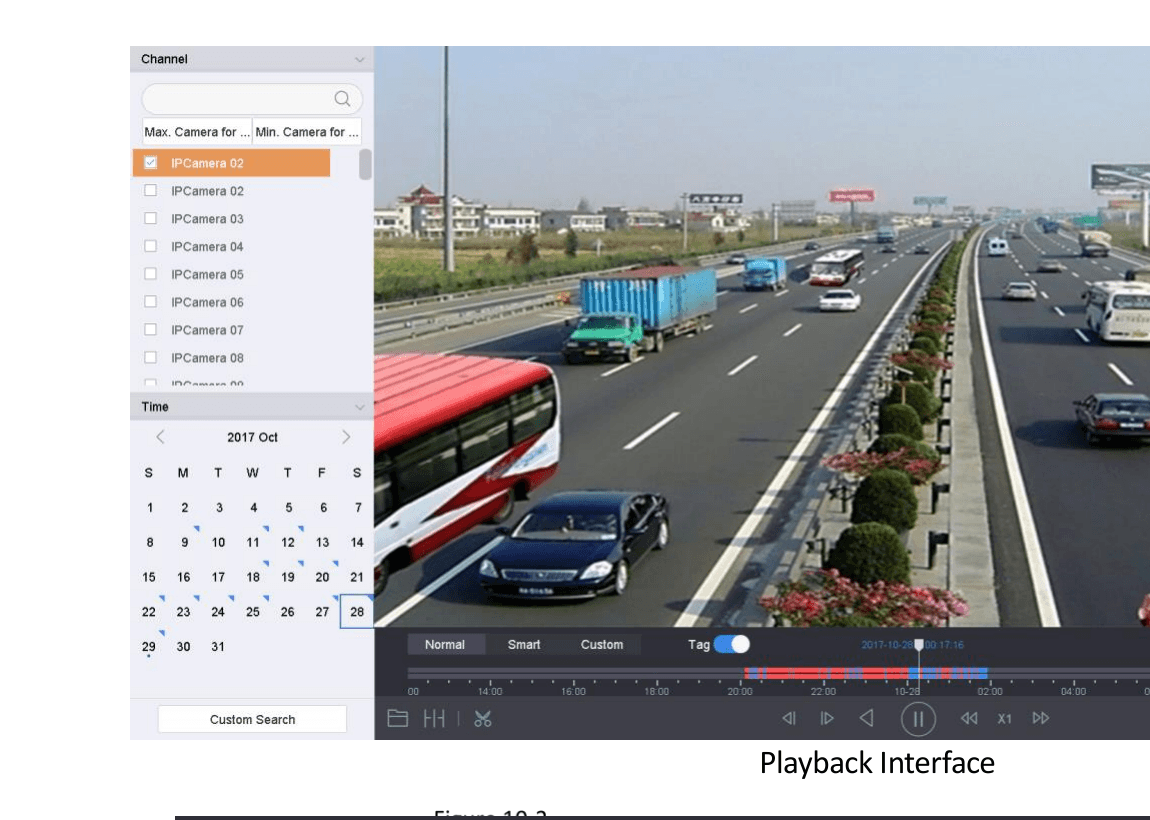Click the fast forward arrows
The height and width of the screenshot is (820, 1150).
click(1041, 718)
